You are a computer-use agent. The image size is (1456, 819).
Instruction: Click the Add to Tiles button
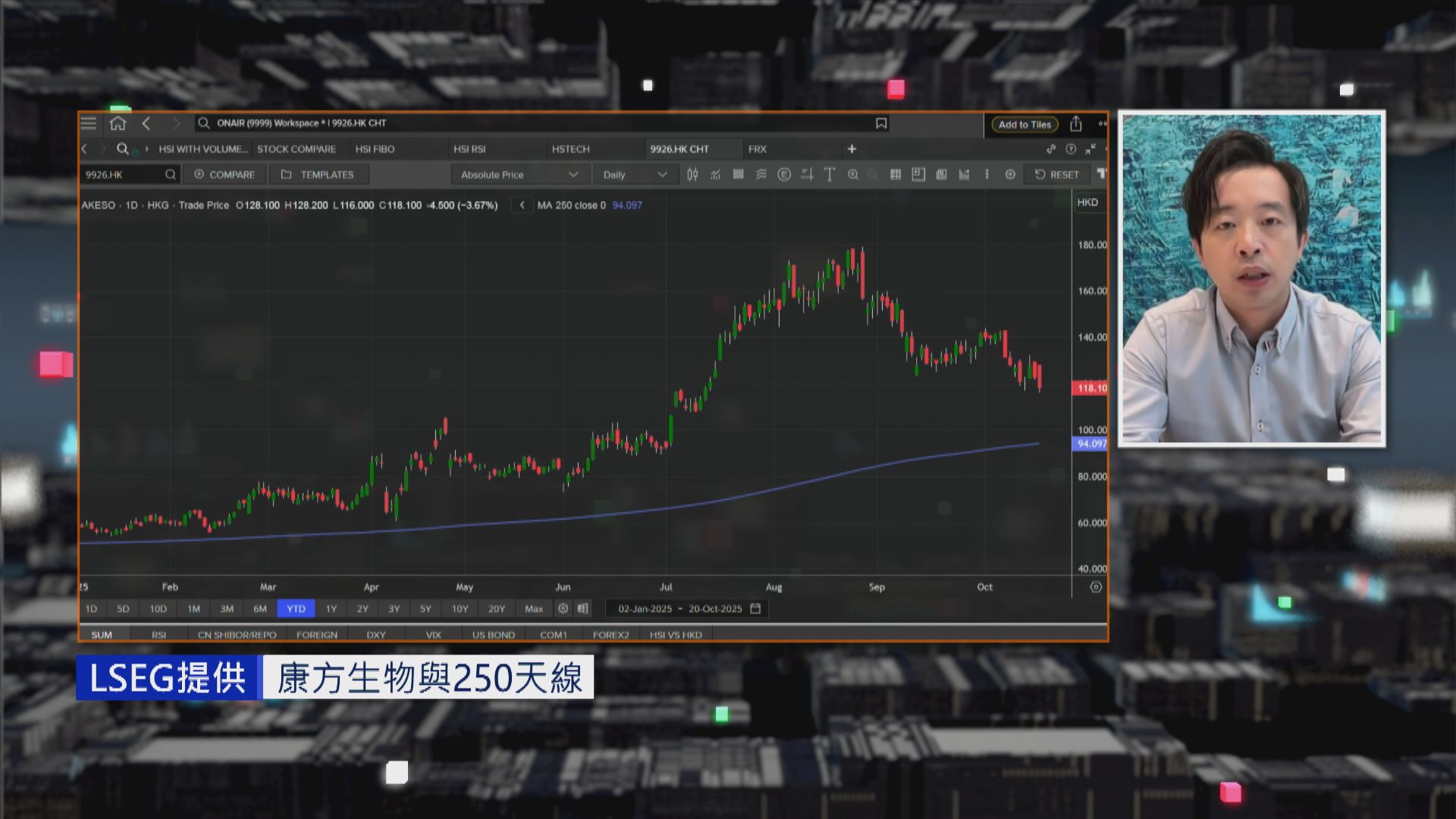pyautogui.click(x=1024, y=124)
